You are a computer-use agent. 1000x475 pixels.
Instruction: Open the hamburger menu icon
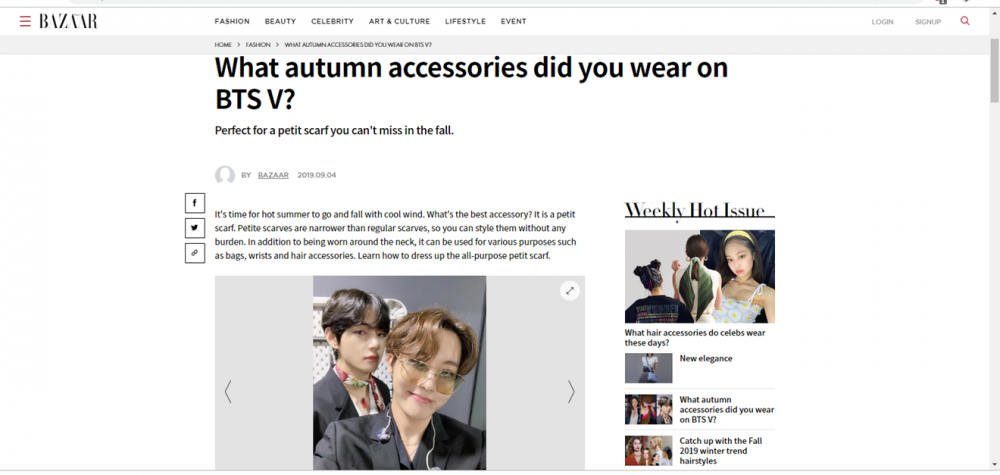[25, 22]
